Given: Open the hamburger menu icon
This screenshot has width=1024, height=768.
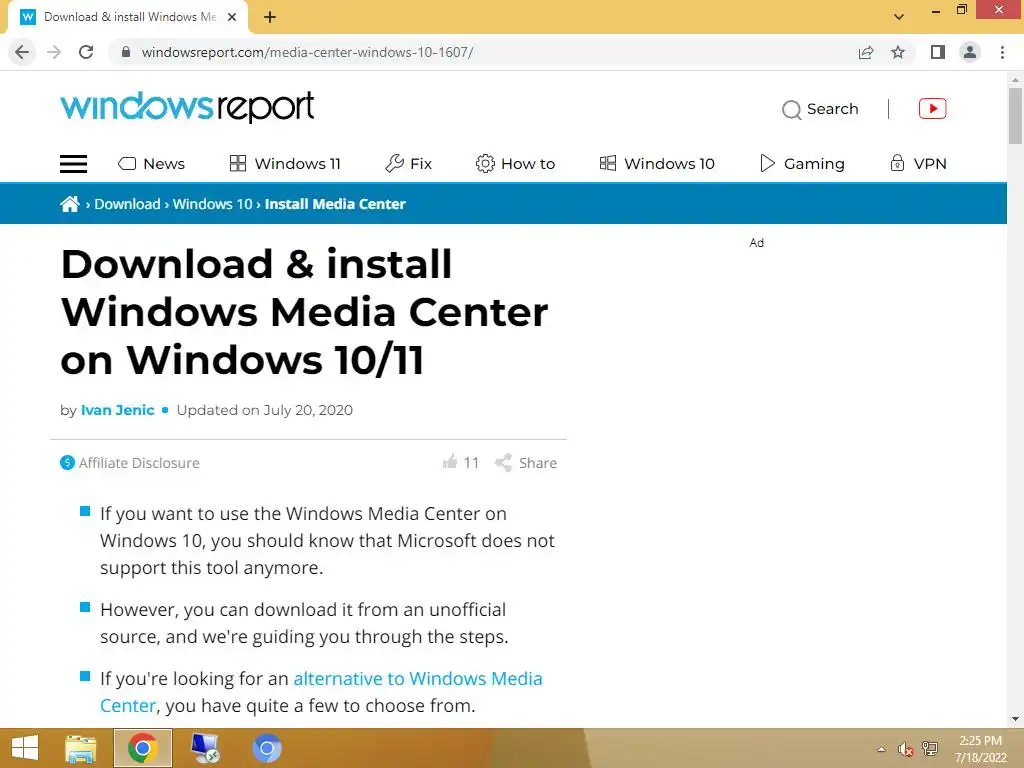Looking at the screenshot, I should (x=73, y=163).
